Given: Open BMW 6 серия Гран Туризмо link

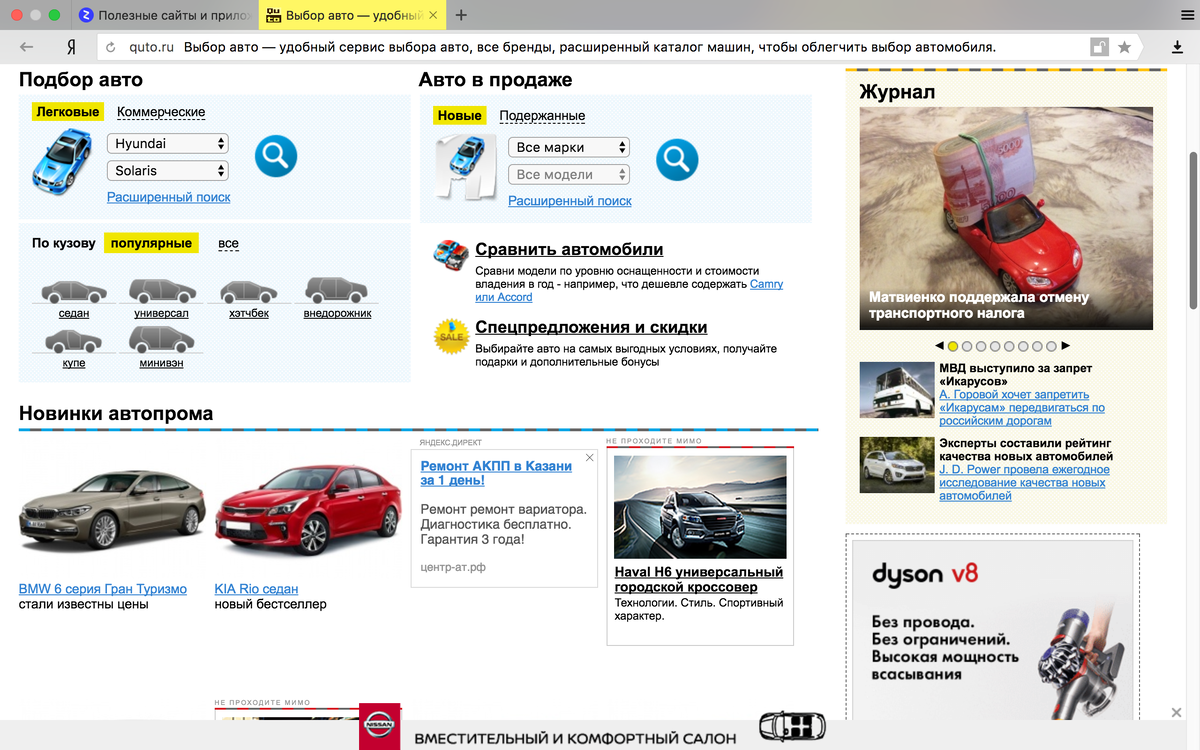Looking at the screenshot, I should point(103,589).
